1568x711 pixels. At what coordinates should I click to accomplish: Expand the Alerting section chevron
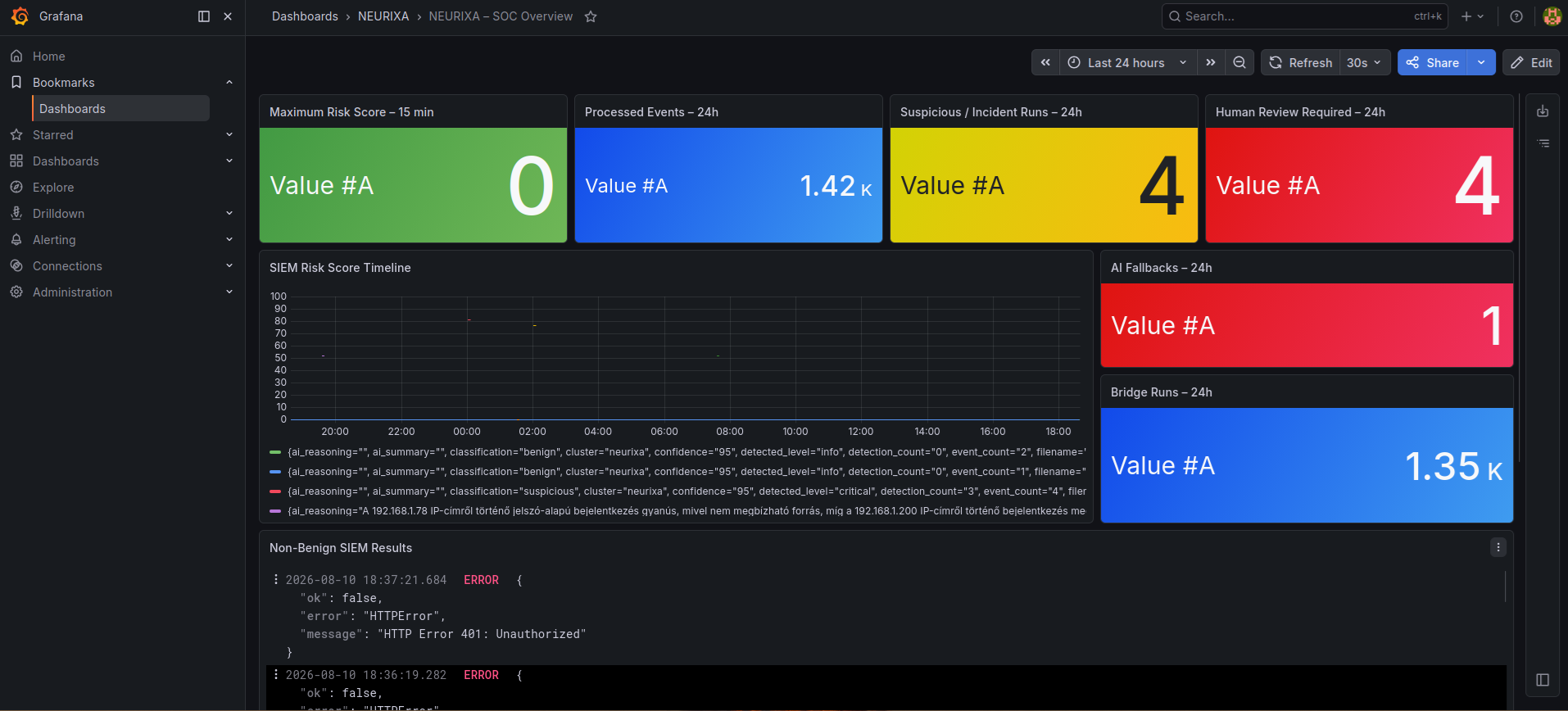pos(229,240)
